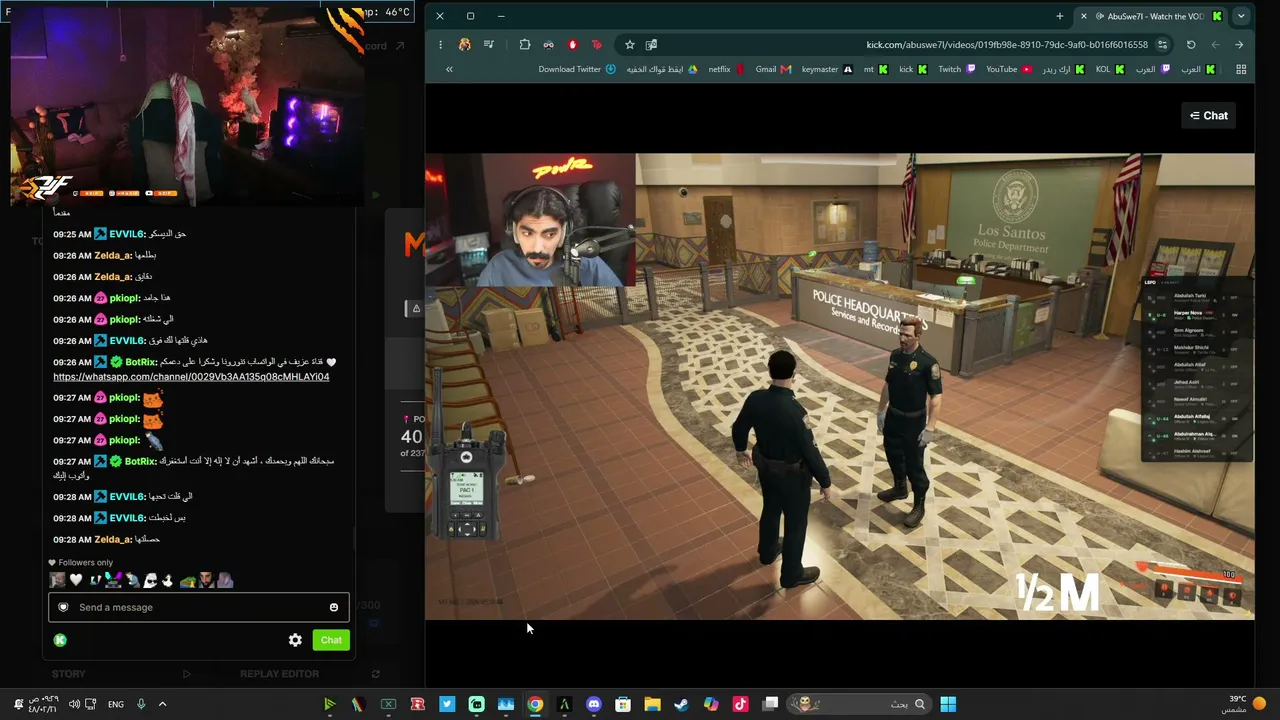Click the Zelda_a username at 09:28 AM

click(x=113, y=540)
